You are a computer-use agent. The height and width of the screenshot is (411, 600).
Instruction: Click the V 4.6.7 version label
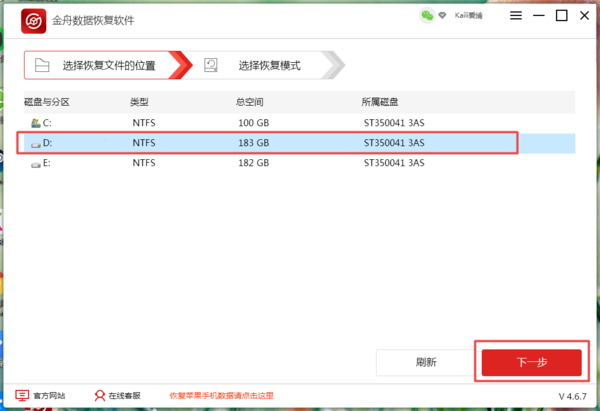572,396
